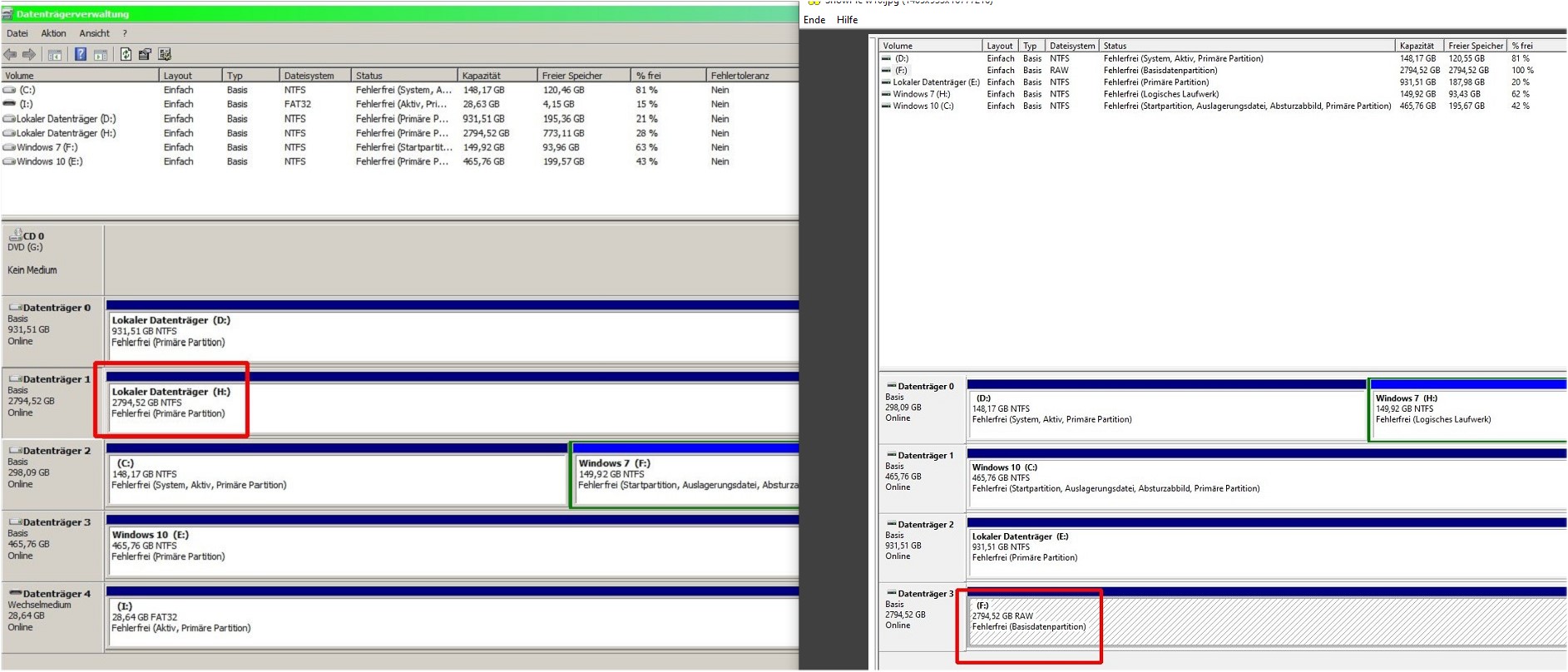This screenshot has width=1568, height=672.
Task: Click the Datenträger 3 disk icon in right window
Action: pyautogui.click(x=892, y=593)
